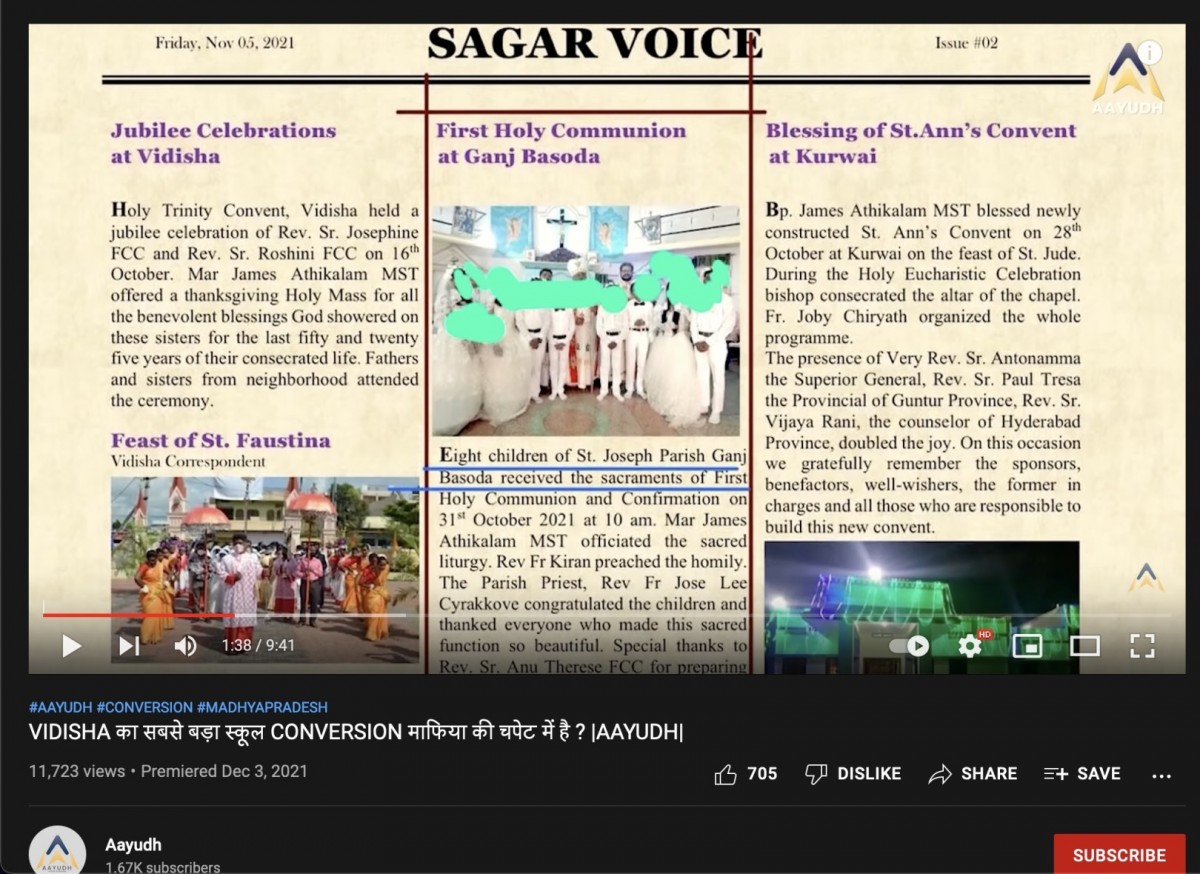Click the info card icon
Viewport: 1200px width, 874px height.
1150,52
